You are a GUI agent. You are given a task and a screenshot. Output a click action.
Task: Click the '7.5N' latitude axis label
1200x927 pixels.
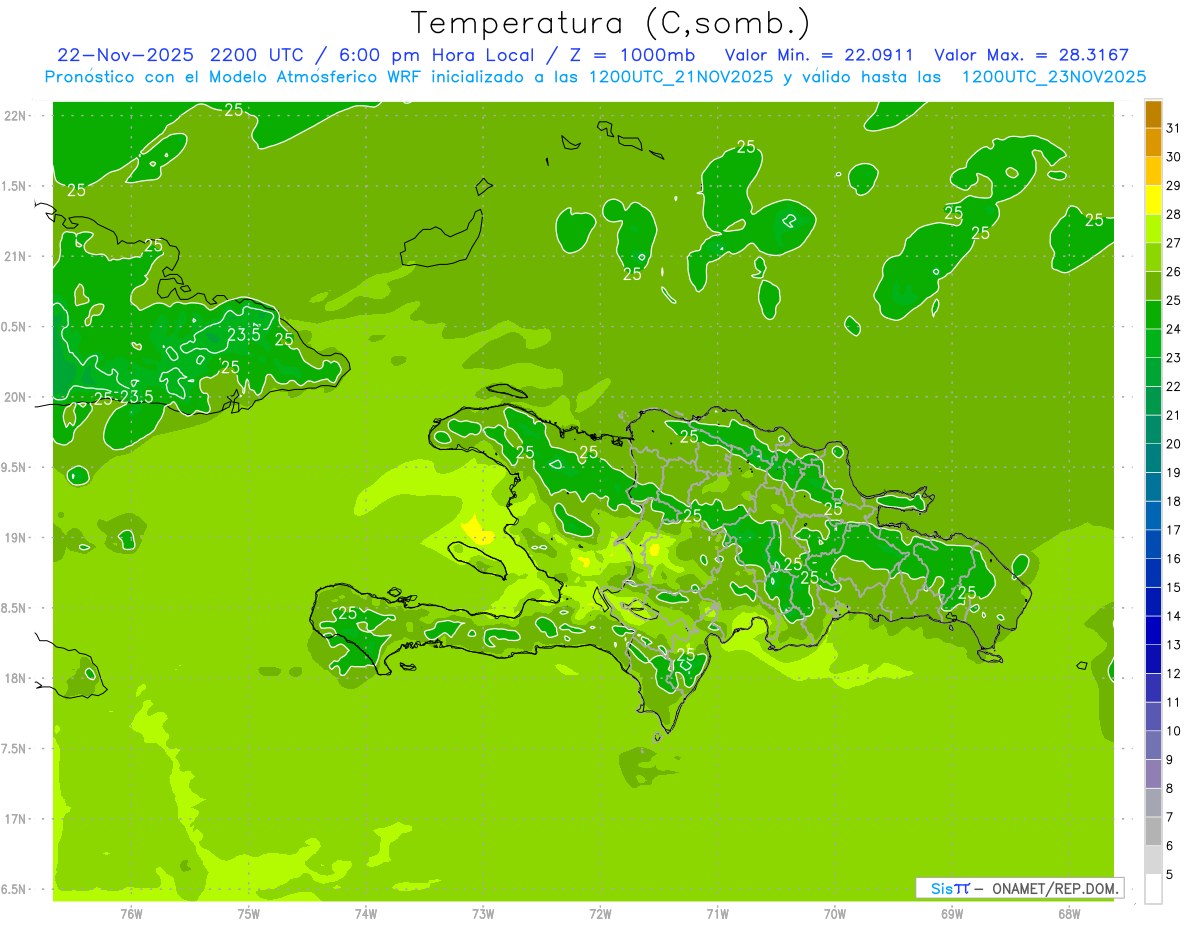tap(14, 749)
